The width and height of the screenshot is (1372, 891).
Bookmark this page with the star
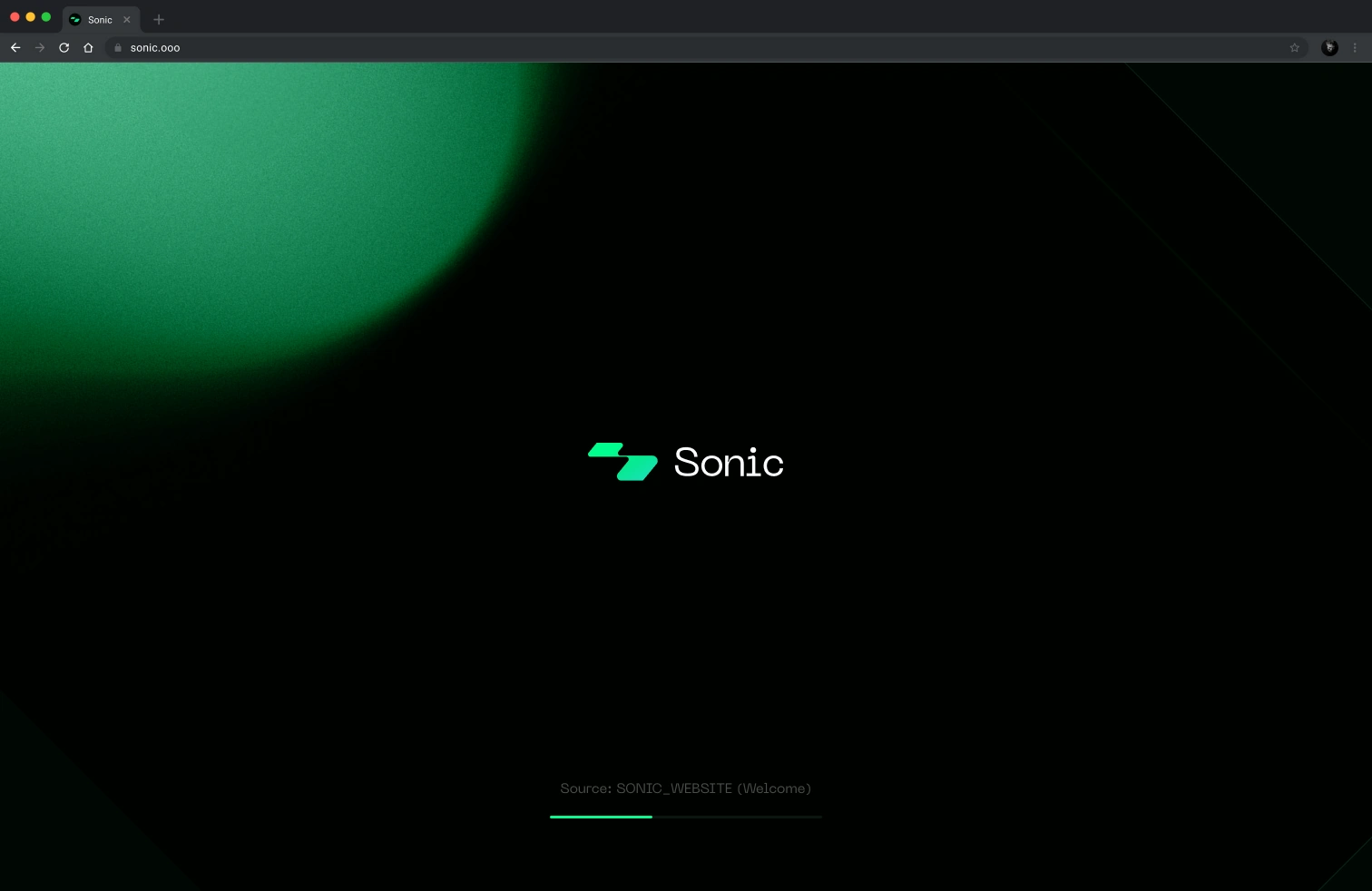[x=1295, y=48]
